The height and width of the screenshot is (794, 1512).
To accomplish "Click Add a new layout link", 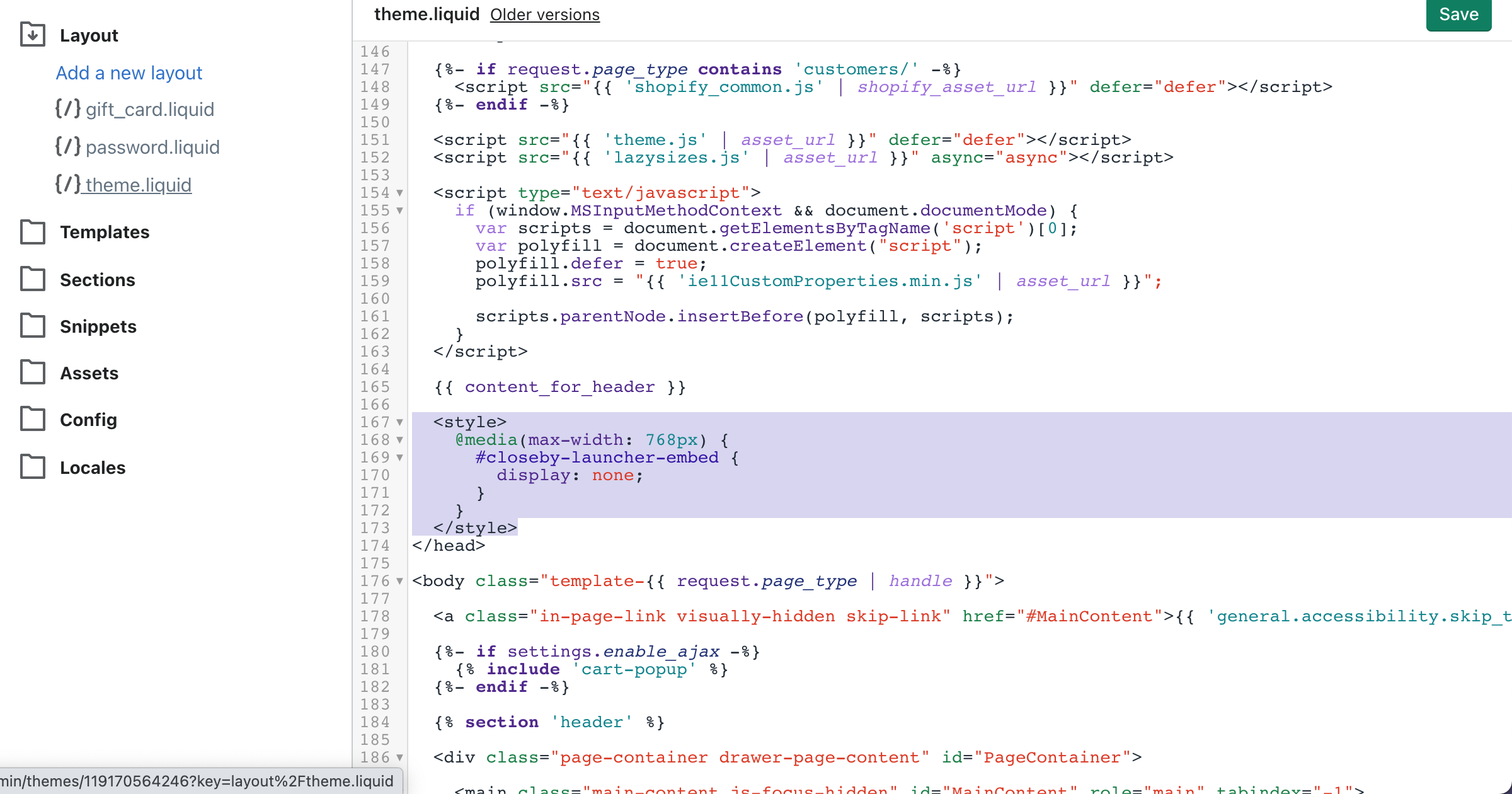I will point(129,73).
